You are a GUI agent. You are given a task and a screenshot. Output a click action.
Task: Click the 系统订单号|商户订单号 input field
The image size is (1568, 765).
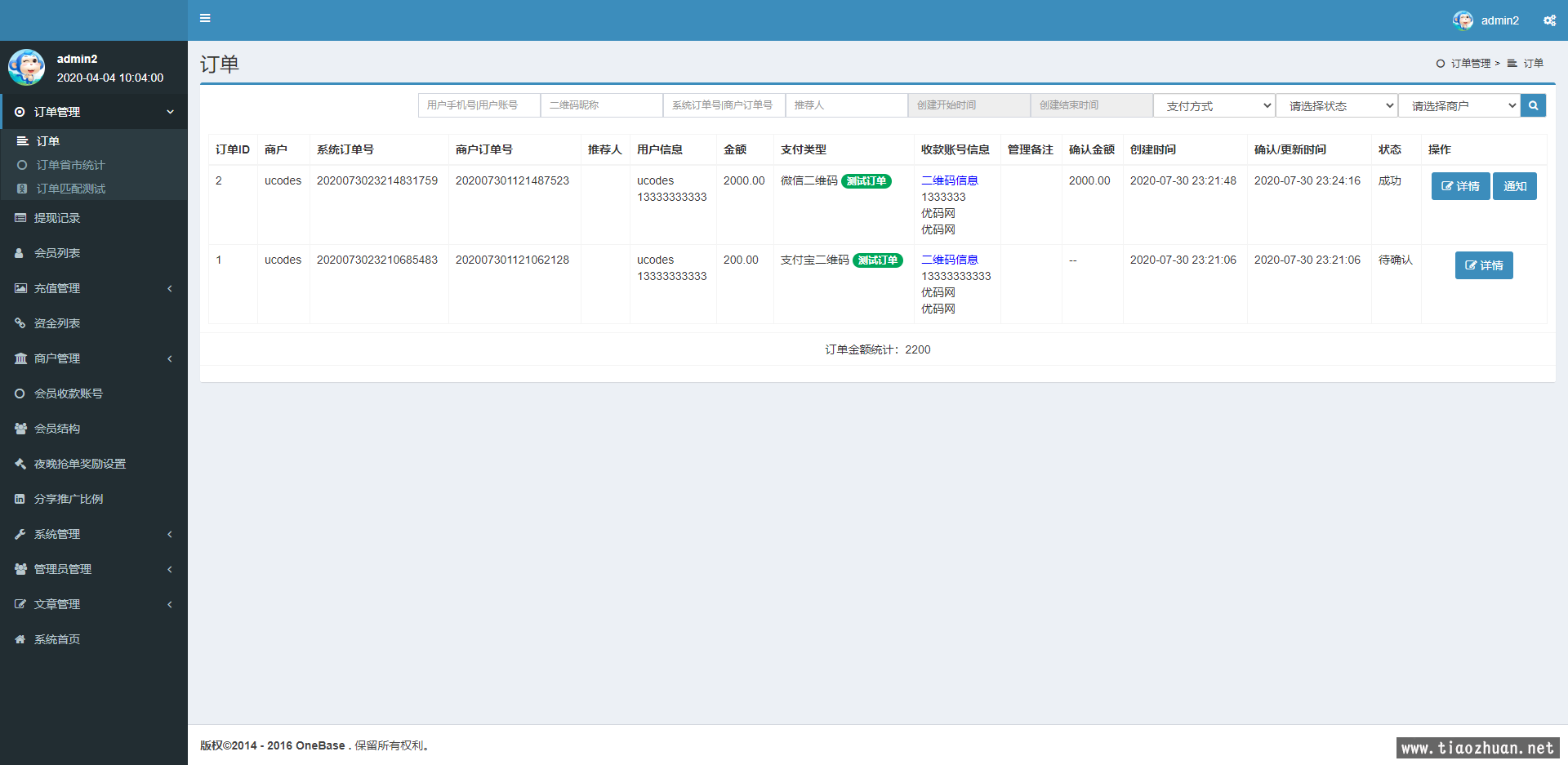(724, 105)
